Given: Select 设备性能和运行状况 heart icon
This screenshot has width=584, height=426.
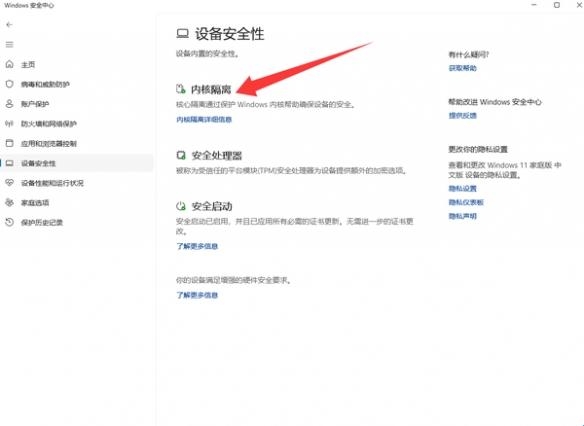Looking at the screenshot, I should coord(9,183).
